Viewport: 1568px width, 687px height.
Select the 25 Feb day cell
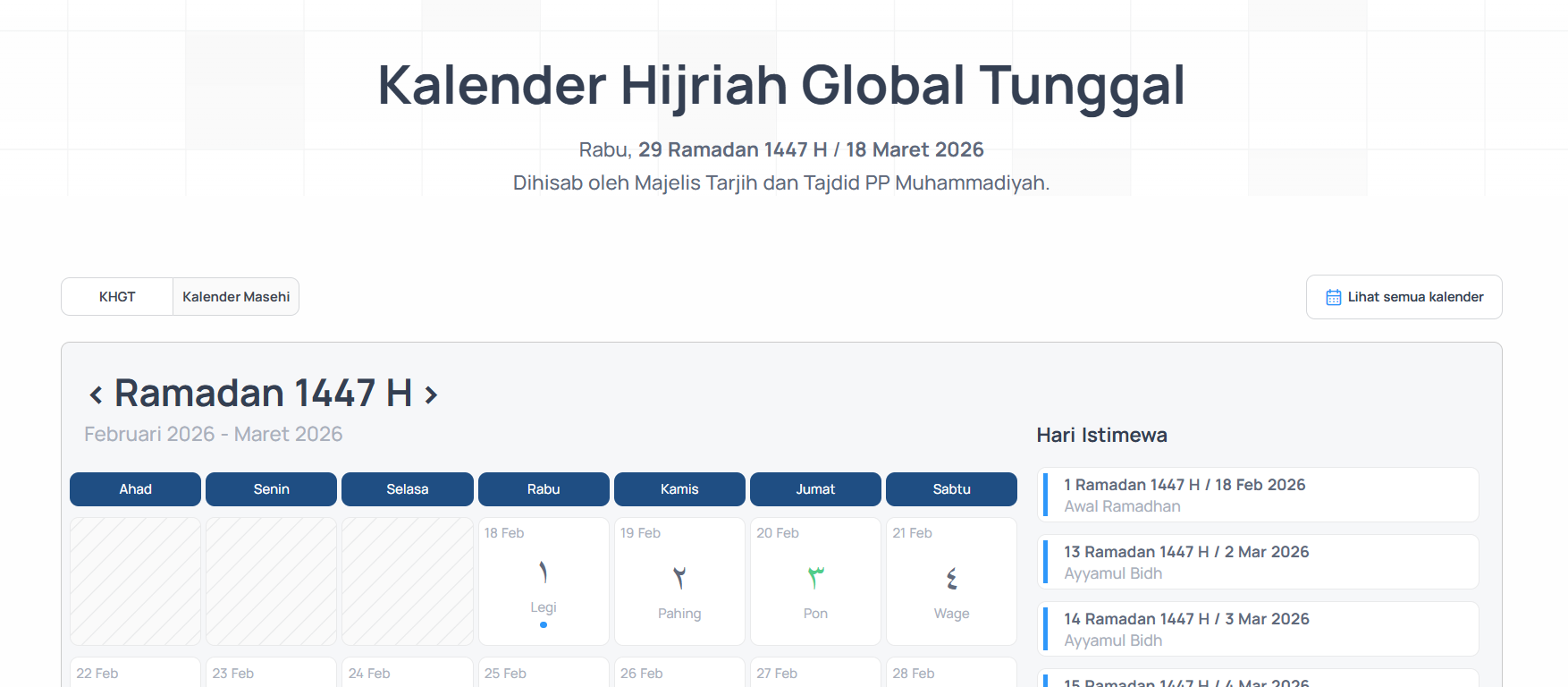(x=544, y=673)
